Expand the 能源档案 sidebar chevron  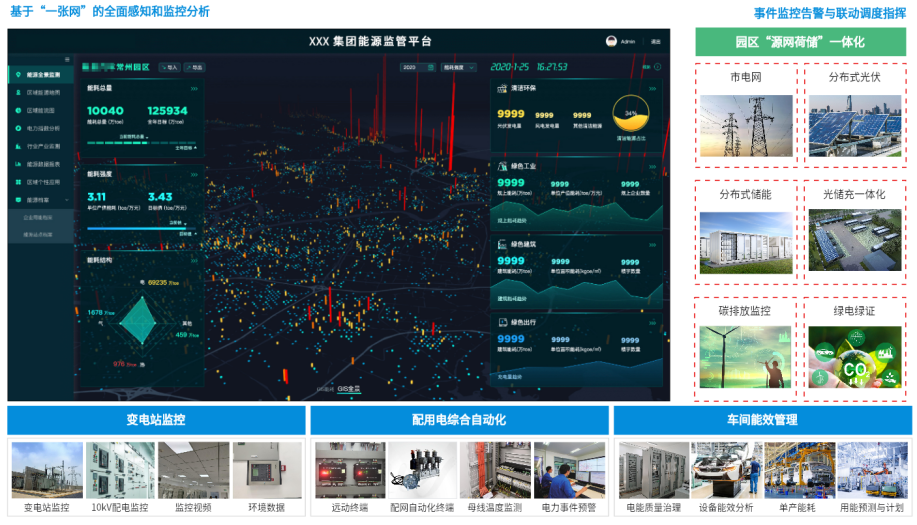tap(67, 200)
